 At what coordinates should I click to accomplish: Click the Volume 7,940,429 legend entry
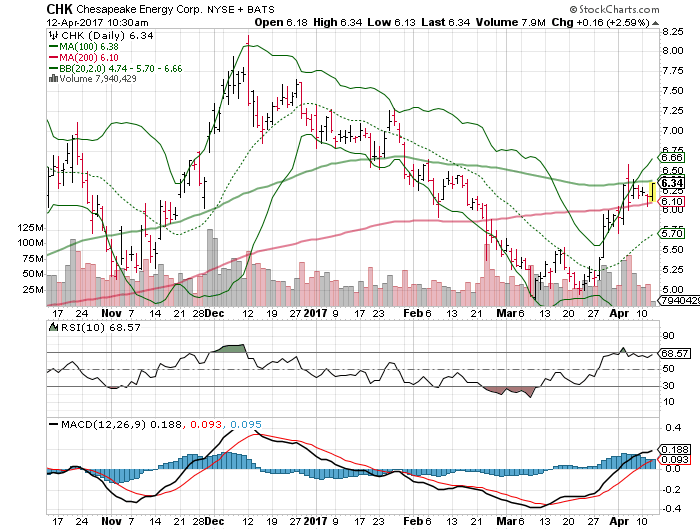(x=98, y=79)
